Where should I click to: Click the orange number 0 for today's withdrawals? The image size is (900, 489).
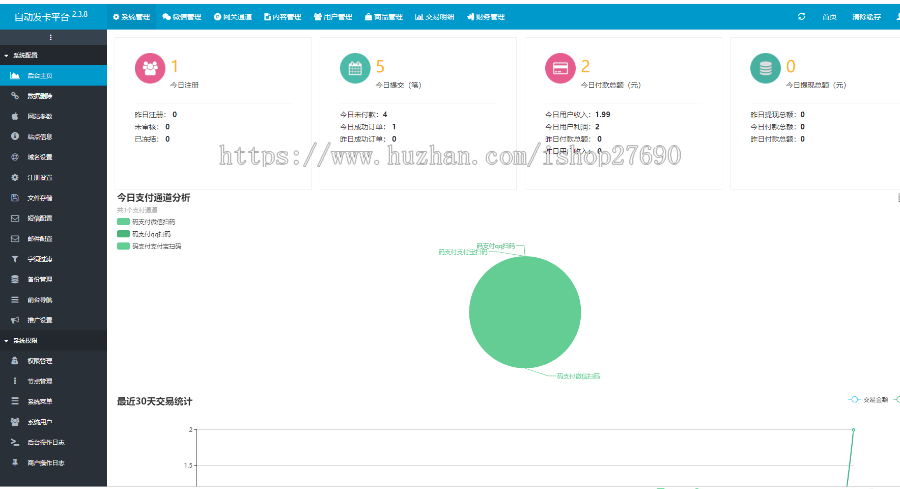pos(790,67)
